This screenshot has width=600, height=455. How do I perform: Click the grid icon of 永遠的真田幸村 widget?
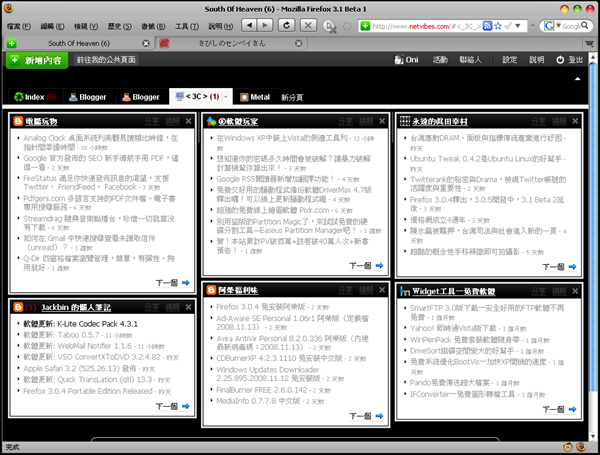pyautogui.click(x=404, y=121)
